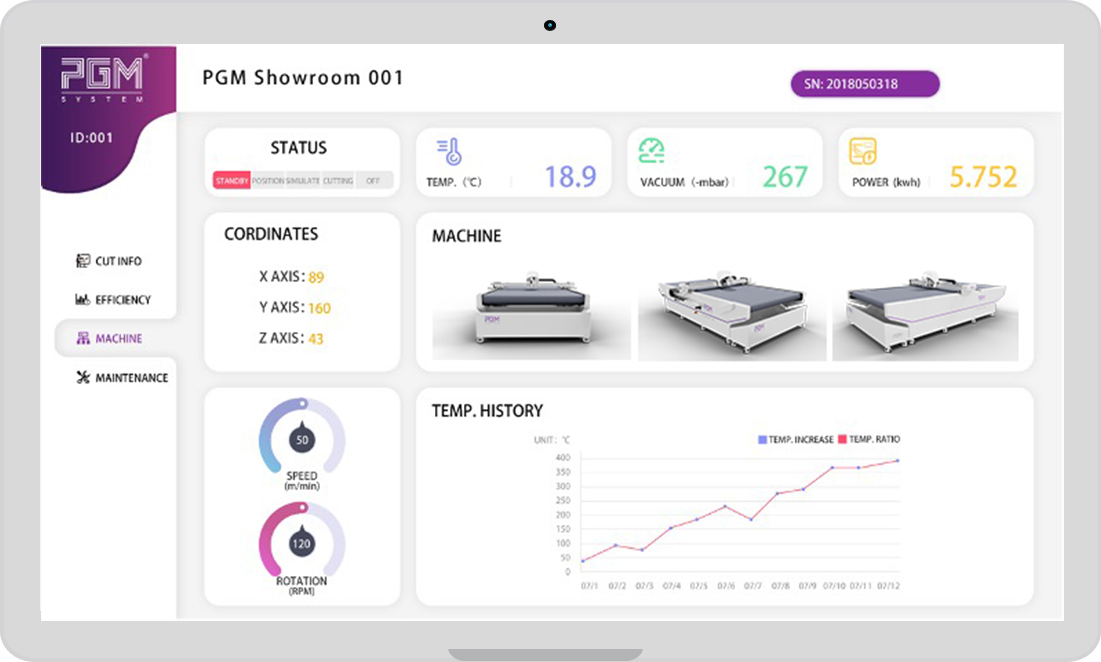Click the Cut Info sidebar icon
Viewport: 1101px width, 662px height.
tap(83, 260)
